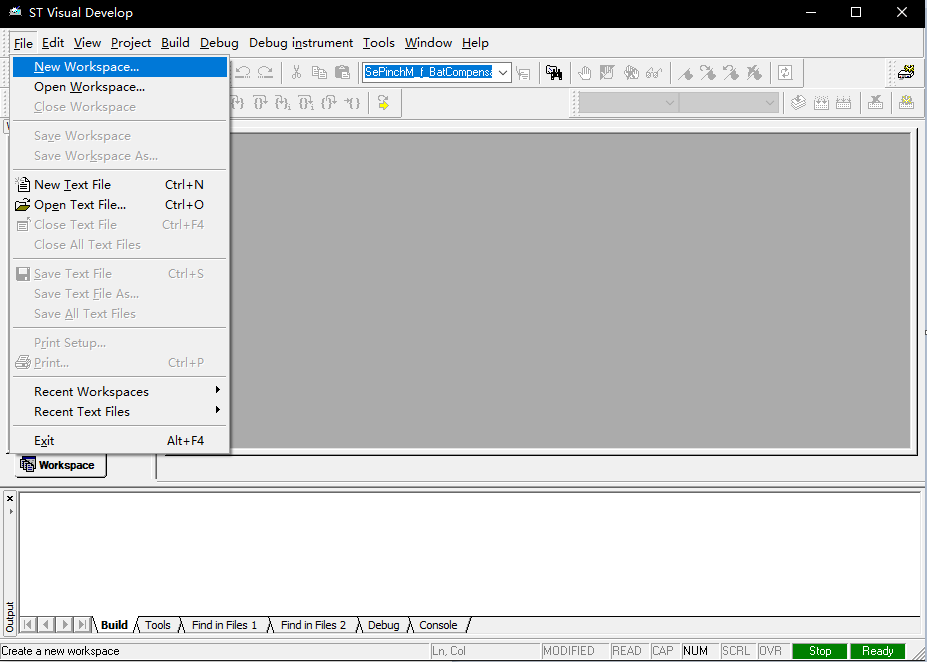Click the Paste toolbar icon
Screen dimensions: 927x662
pyautogui.click(x=343, y=72)
